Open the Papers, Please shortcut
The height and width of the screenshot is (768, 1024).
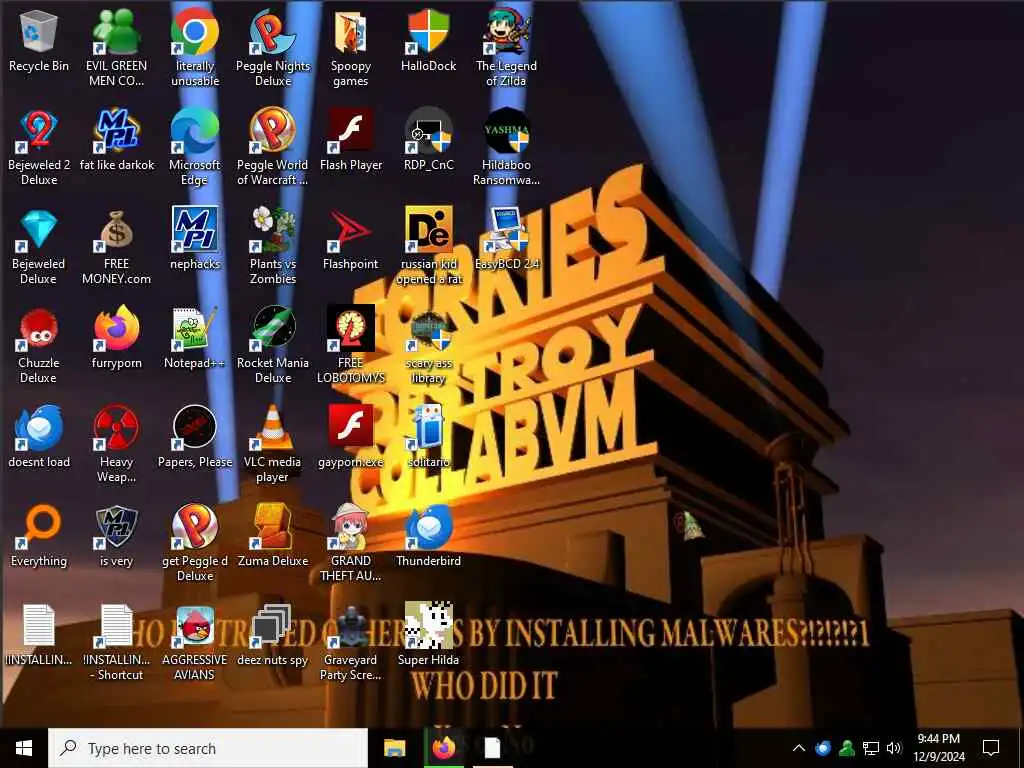(x=195, y=436)
